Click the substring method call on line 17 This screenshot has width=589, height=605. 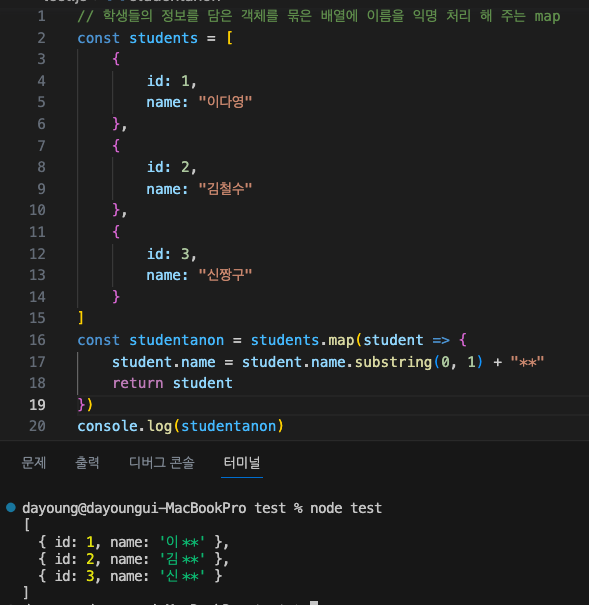(x=393, y=362)
